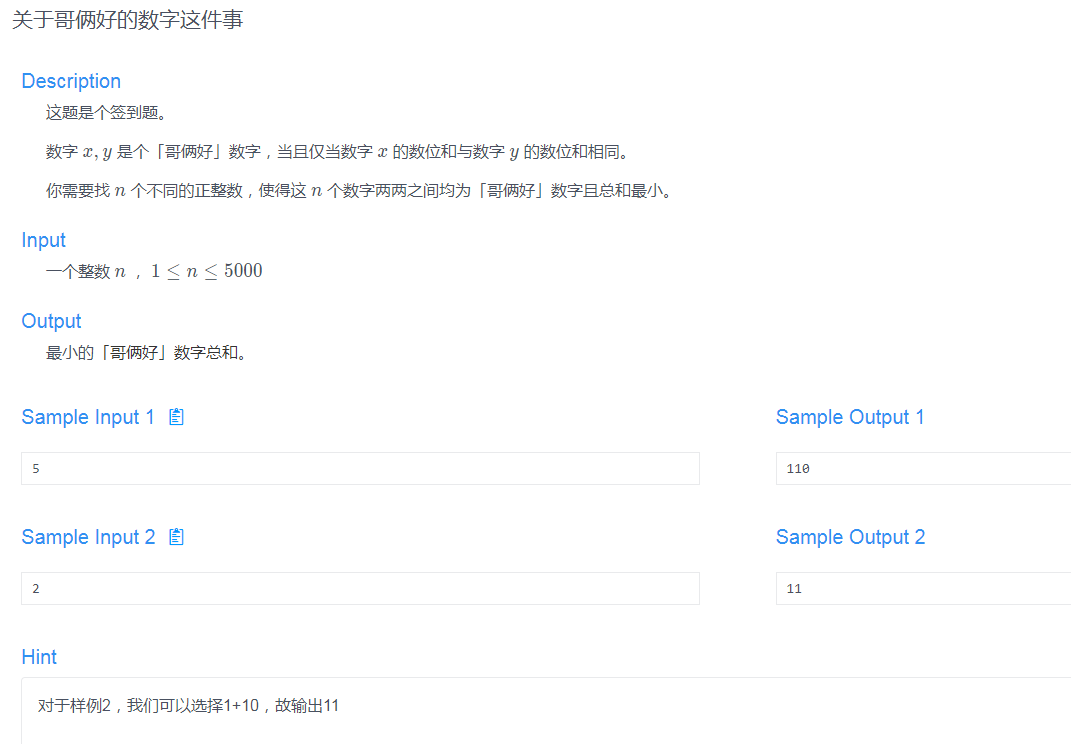Select the Sample Input 2 box containing 2
The height and width of the screenshot is (744, 1071).
(360, 588)
